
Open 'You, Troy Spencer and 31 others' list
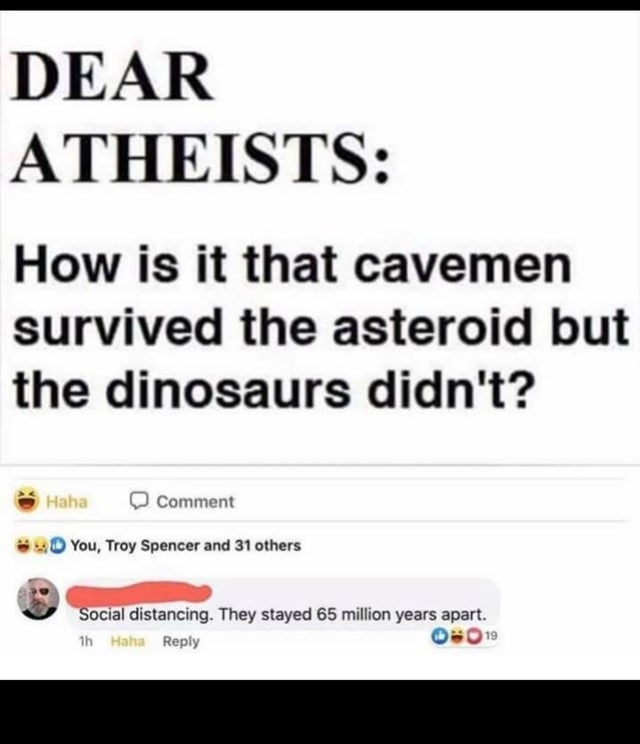(186, 546)
